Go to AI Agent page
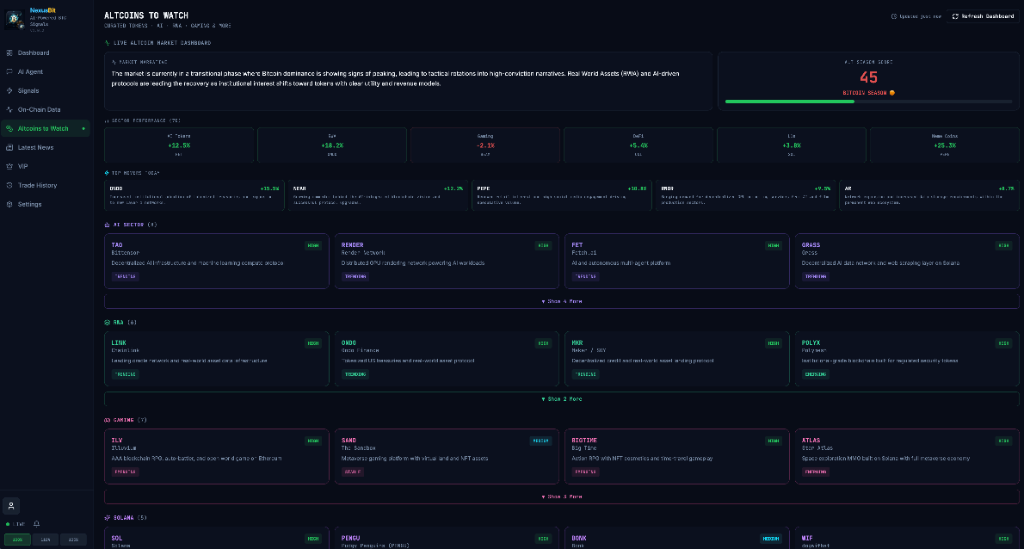 click(x=46, y=72)
